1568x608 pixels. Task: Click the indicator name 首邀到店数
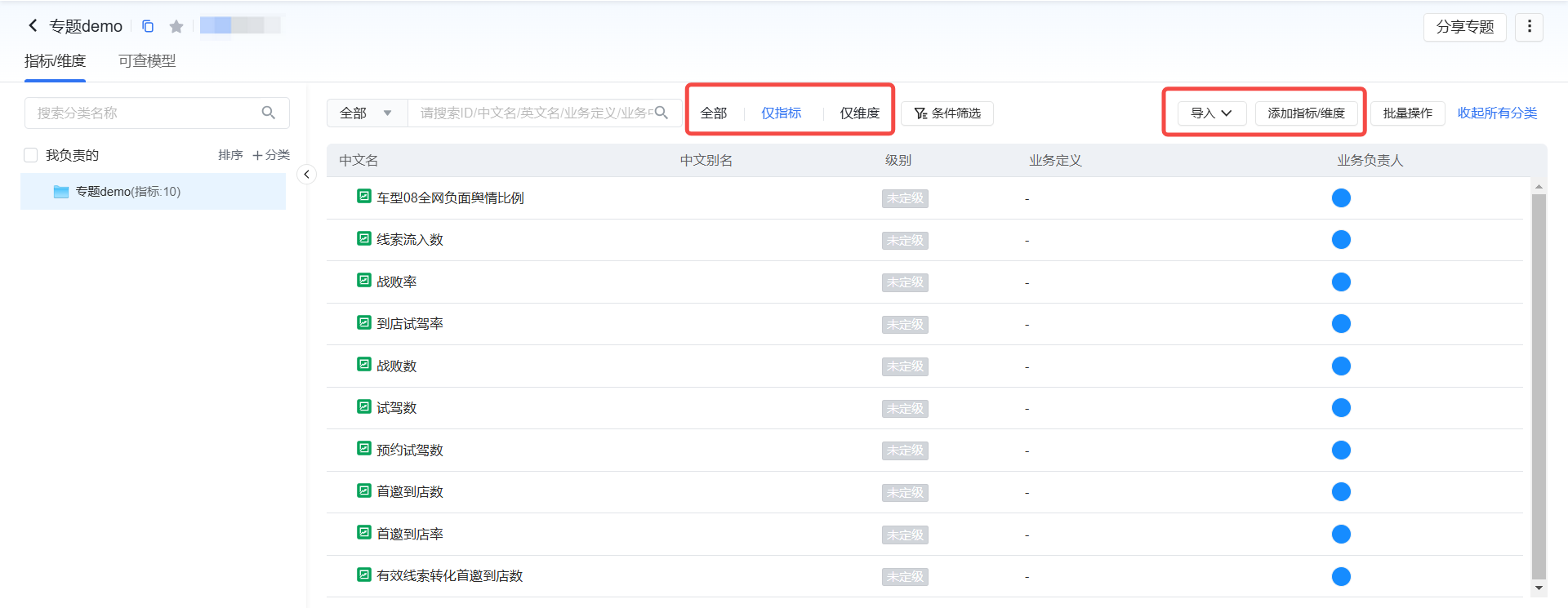410,491
